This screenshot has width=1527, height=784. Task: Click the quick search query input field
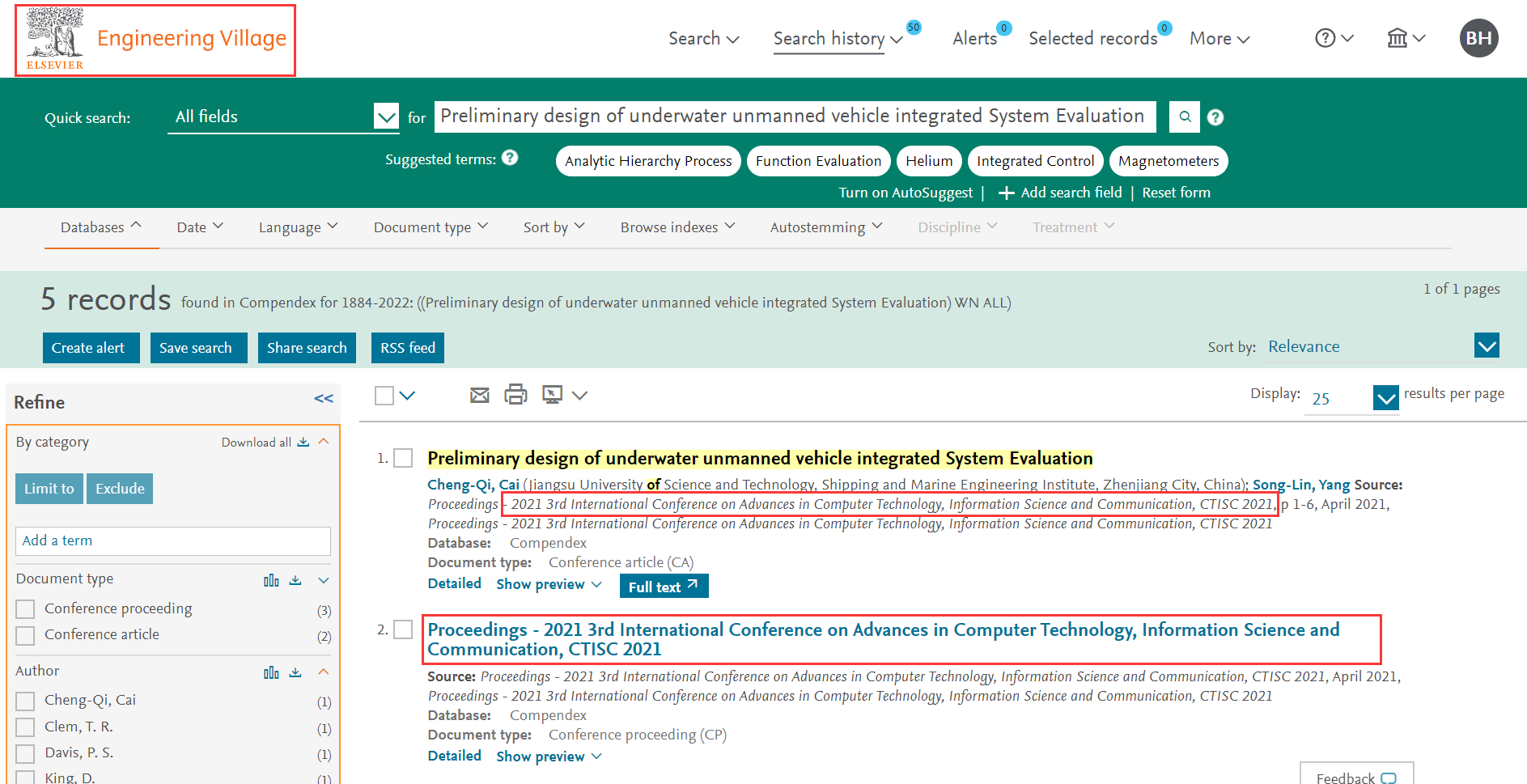[795, 117]
